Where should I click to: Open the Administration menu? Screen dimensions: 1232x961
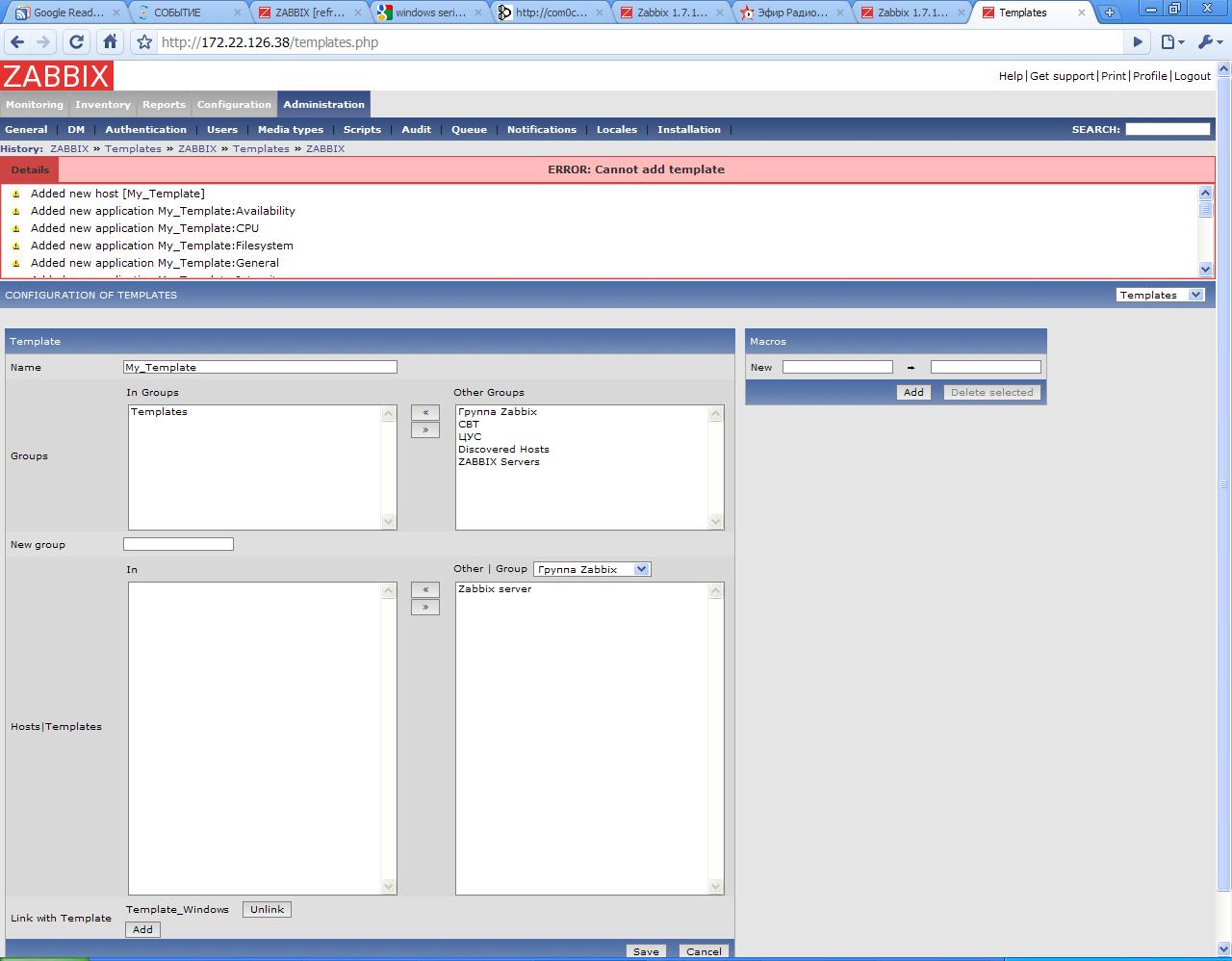click(x=324, y=105)
